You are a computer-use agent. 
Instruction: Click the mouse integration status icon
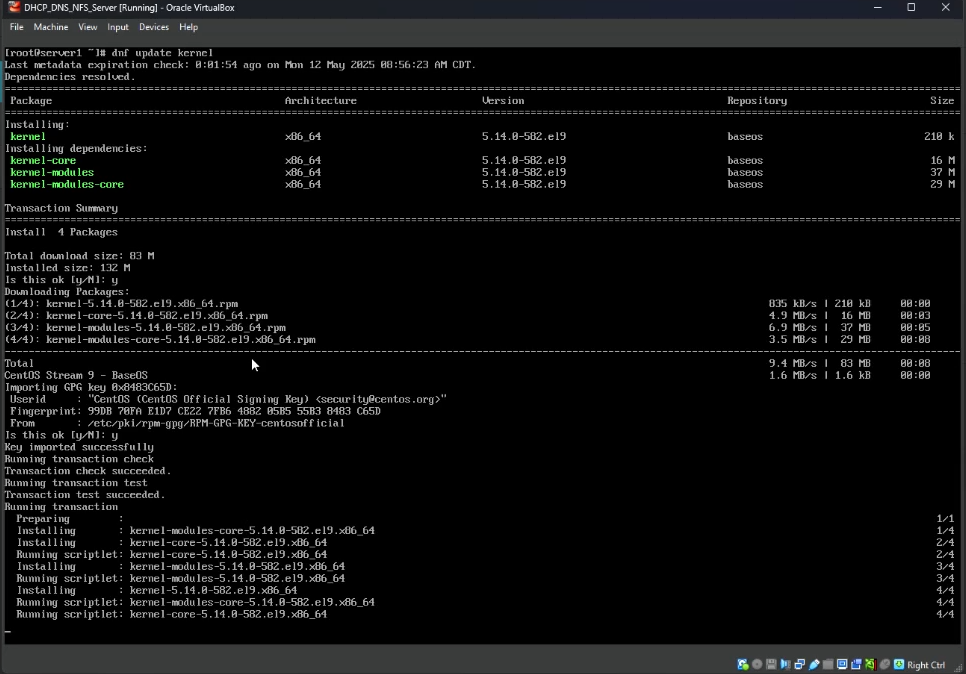885,664
